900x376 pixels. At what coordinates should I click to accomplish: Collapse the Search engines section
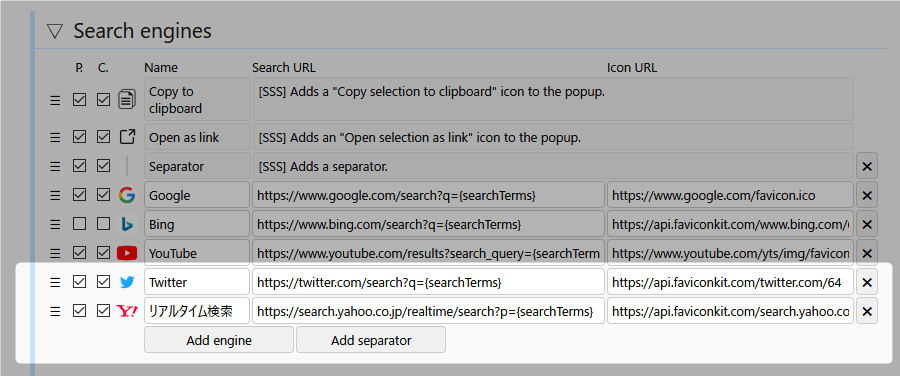pos(55,31)
